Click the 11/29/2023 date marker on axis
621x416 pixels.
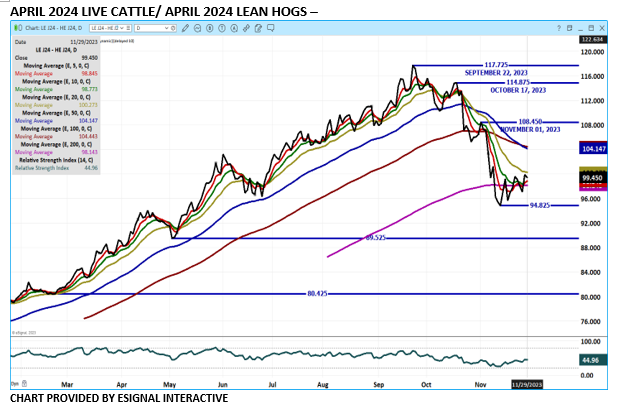point(526,383)
